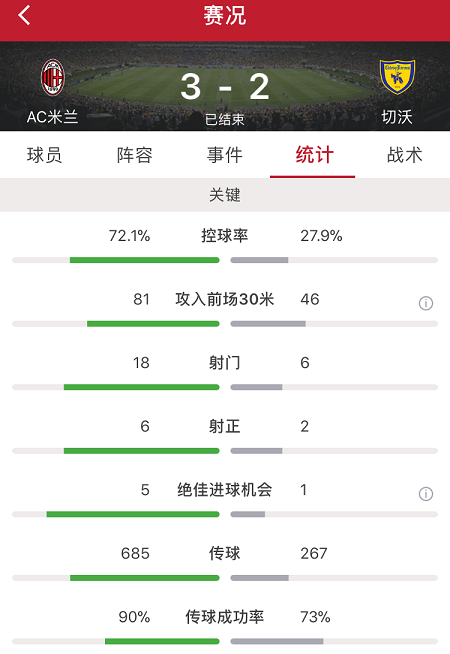Viewport: 450px width, 654px height.
Task: Open the Chievo team crest
Action: [397, 77]
